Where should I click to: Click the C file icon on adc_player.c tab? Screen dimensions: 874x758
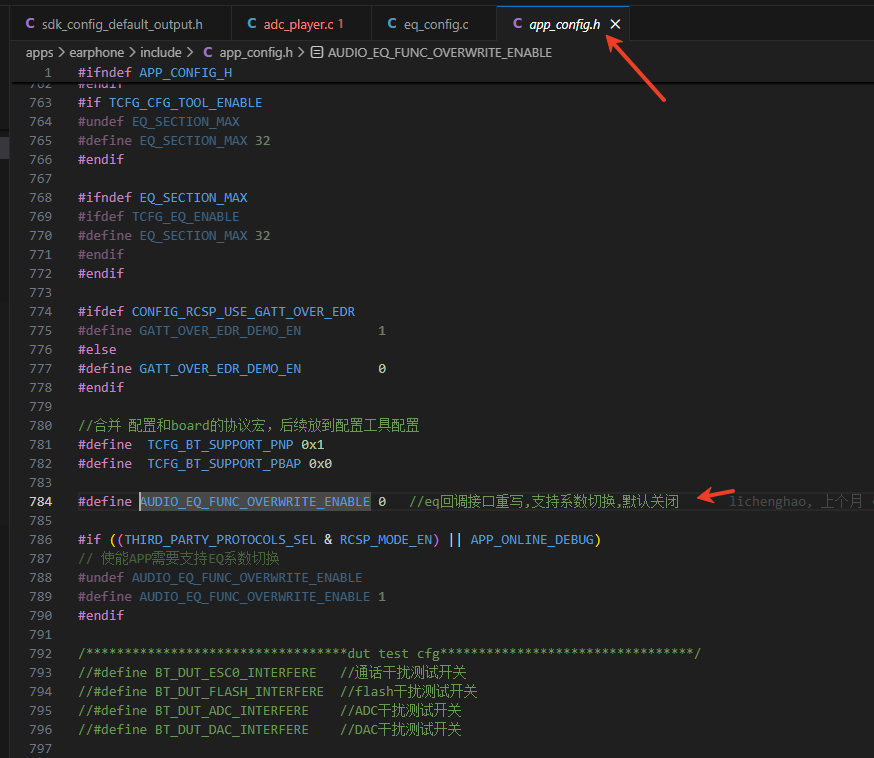click(252, 23)
